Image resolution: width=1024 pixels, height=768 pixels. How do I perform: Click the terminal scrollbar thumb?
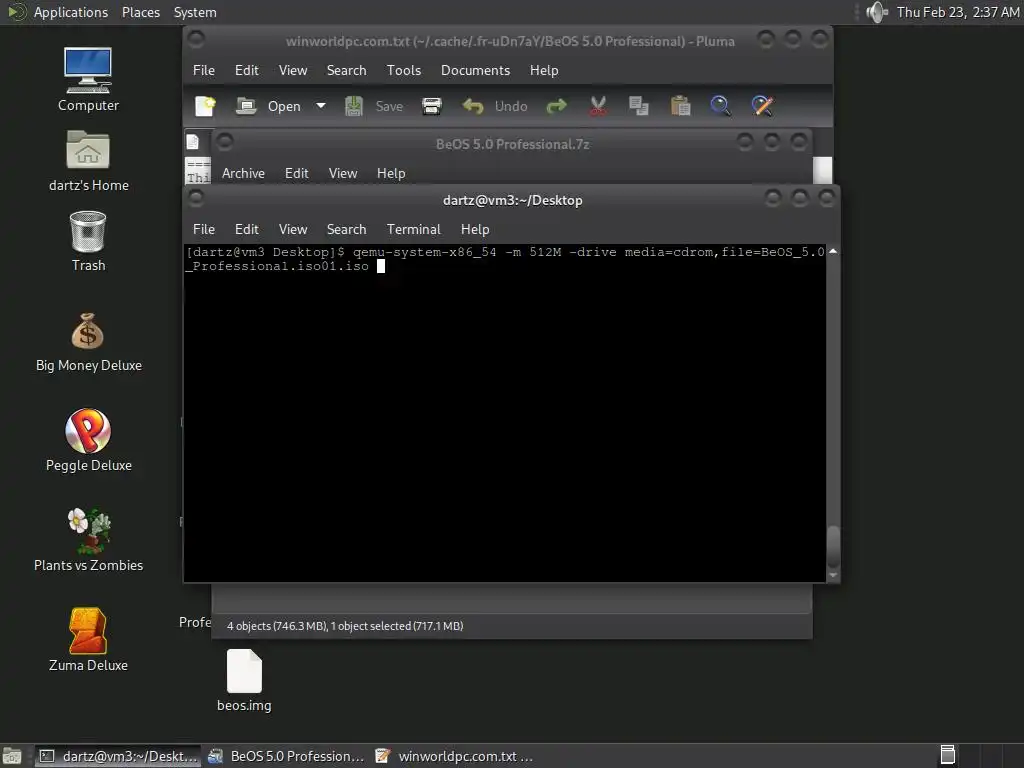(x=833, y=546)
